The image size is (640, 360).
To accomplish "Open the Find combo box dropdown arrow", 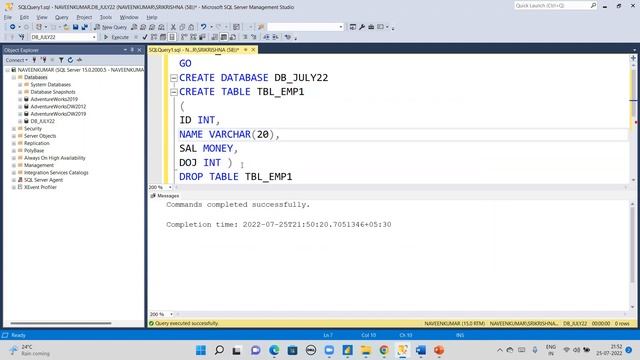I will (x=341, y=27).
